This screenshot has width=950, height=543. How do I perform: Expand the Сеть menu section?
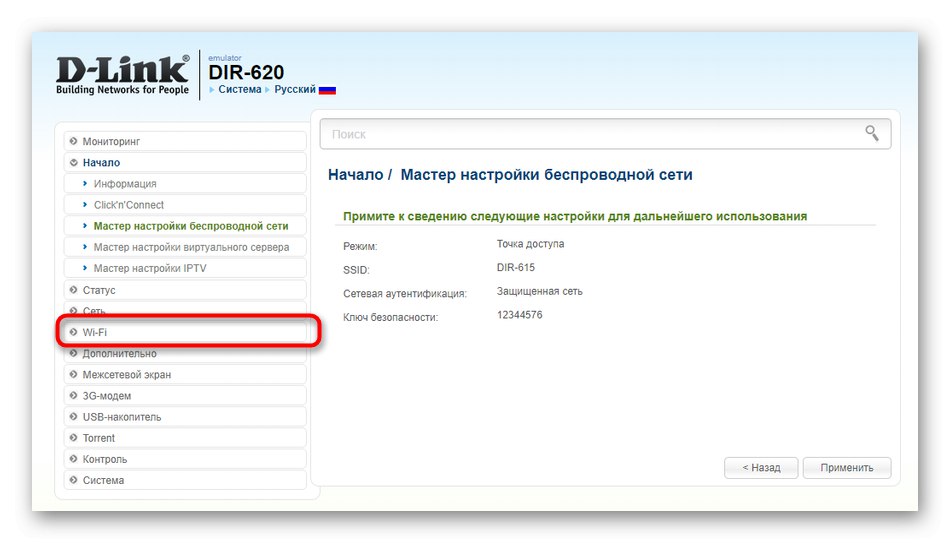pos(185,310)
